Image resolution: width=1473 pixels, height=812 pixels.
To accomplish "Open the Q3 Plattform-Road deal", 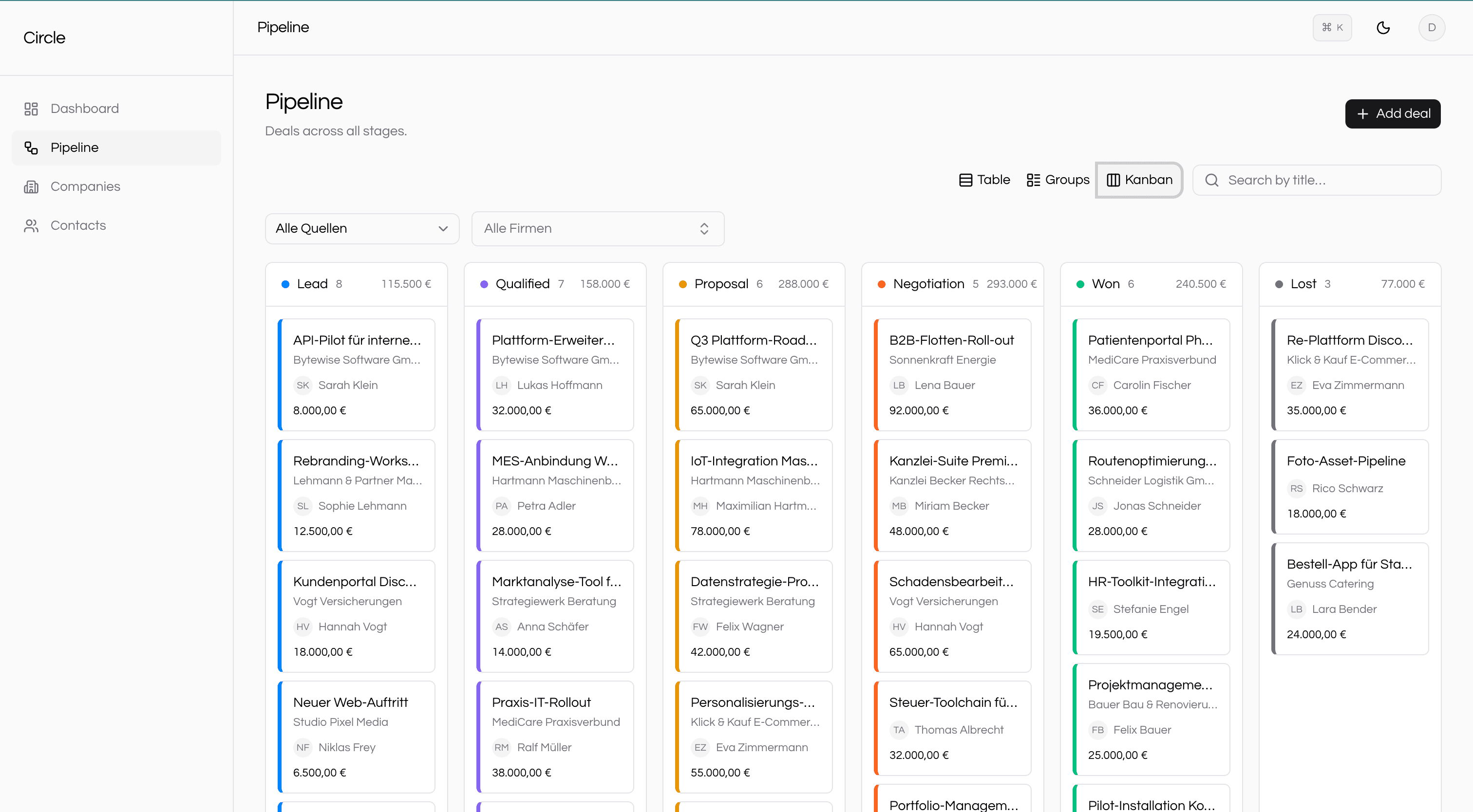I will [754, 374].
